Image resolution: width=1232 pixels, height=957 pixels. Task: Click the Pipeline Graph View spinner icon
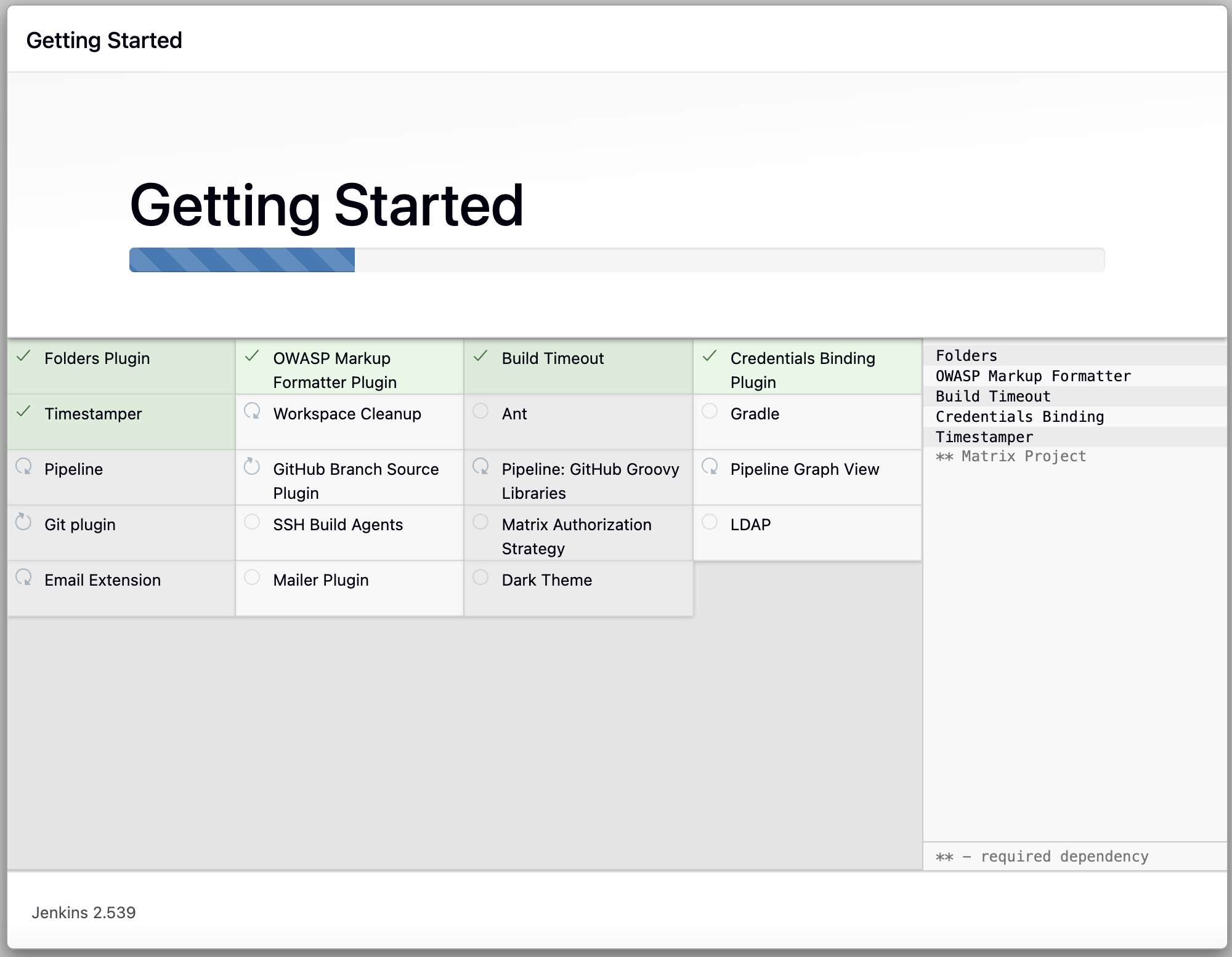[x=710, y=467]
